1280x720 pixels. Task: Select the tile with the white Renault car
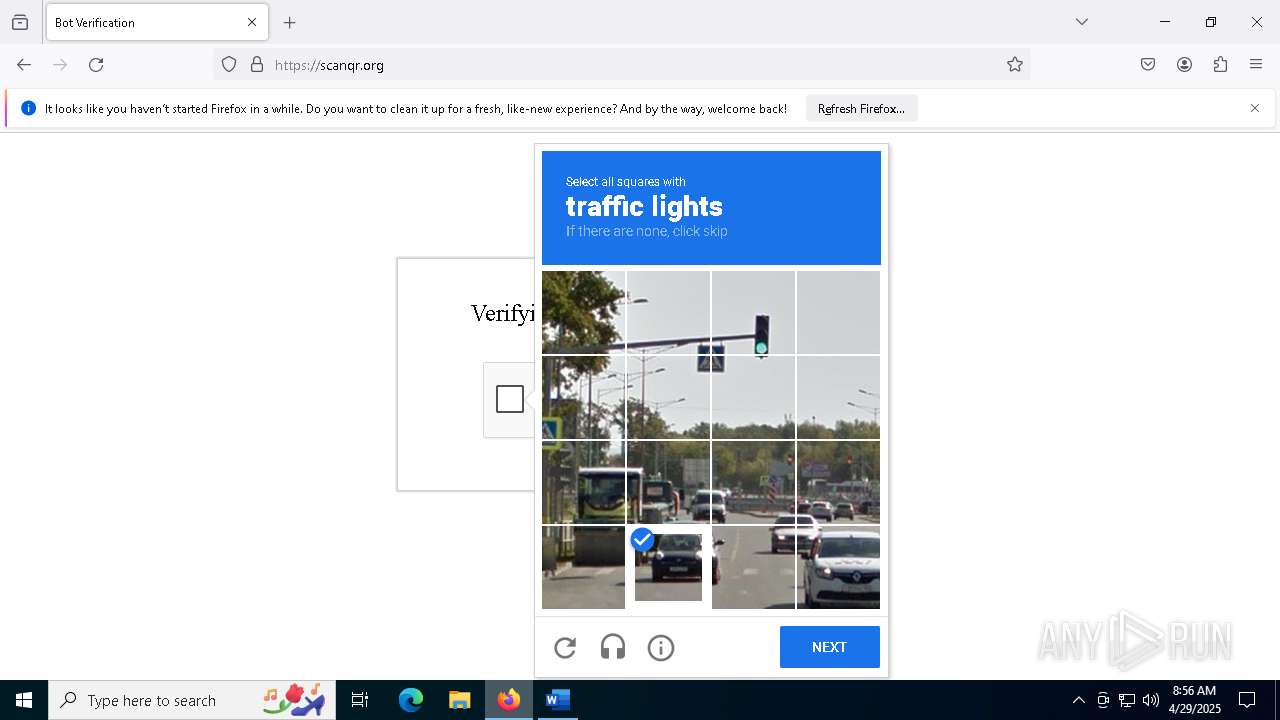[838, 567]
